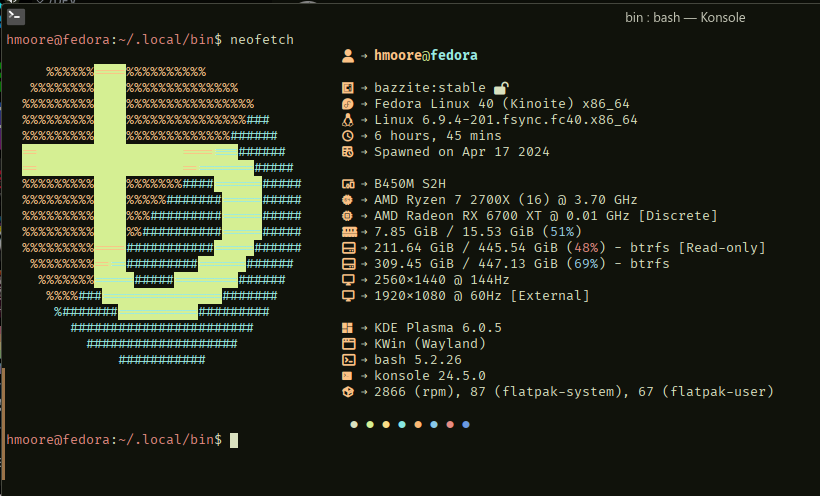
Task: Click the GPU chip icon beside AMD Radeon RX 6700
Action: tap(348, 216)
